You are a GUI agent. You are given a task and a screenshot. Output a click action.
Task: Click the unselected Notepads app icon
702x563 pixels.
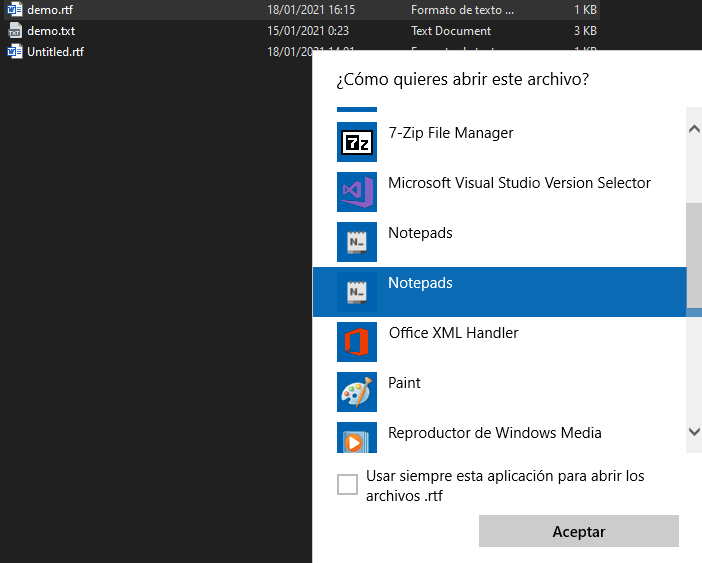pos(357,242)
